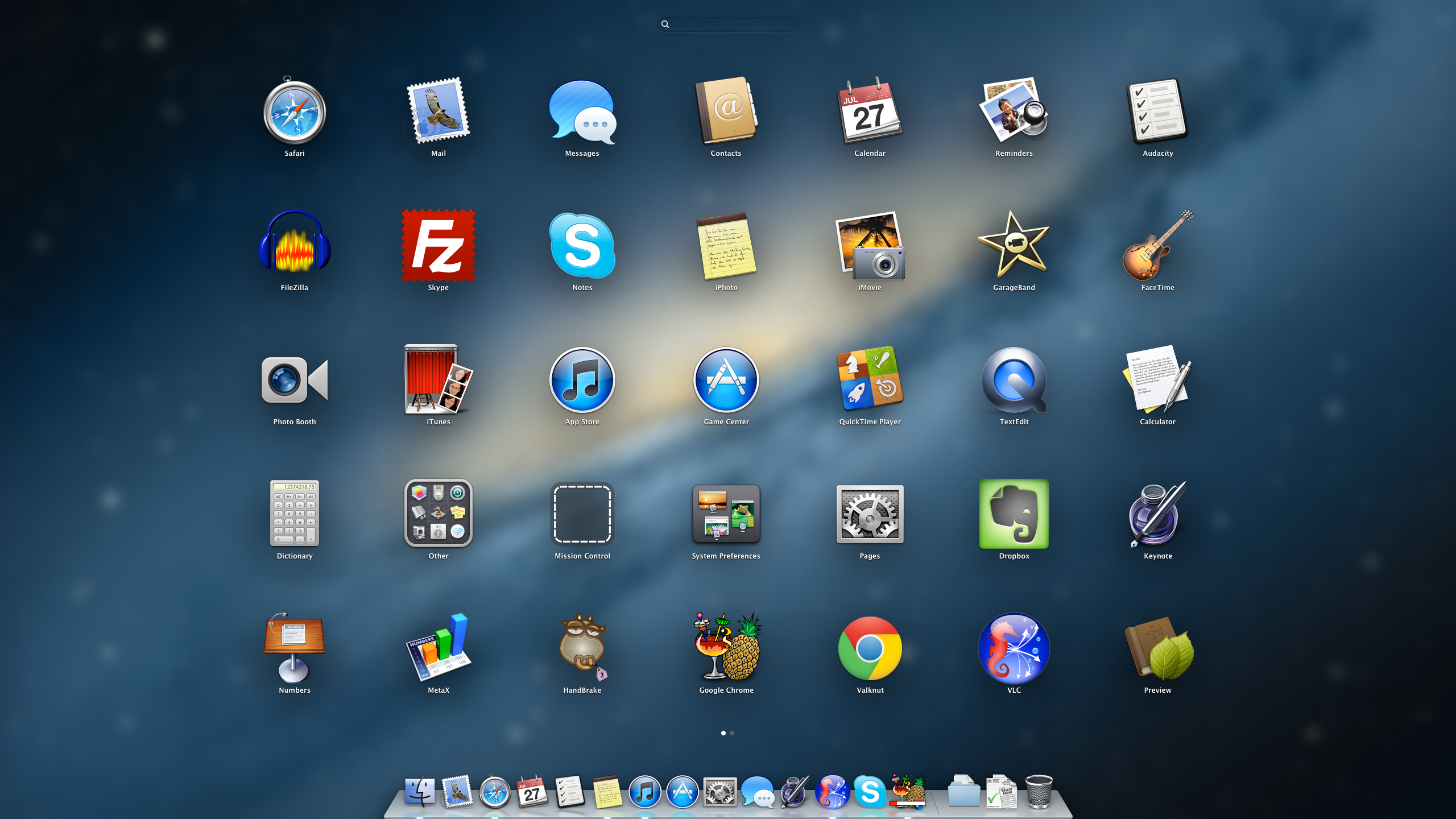Open the compass icon labeled Safari in the grid
Image resolution: width=1456 pixels, height=819 pixels.
click(294, 111)
